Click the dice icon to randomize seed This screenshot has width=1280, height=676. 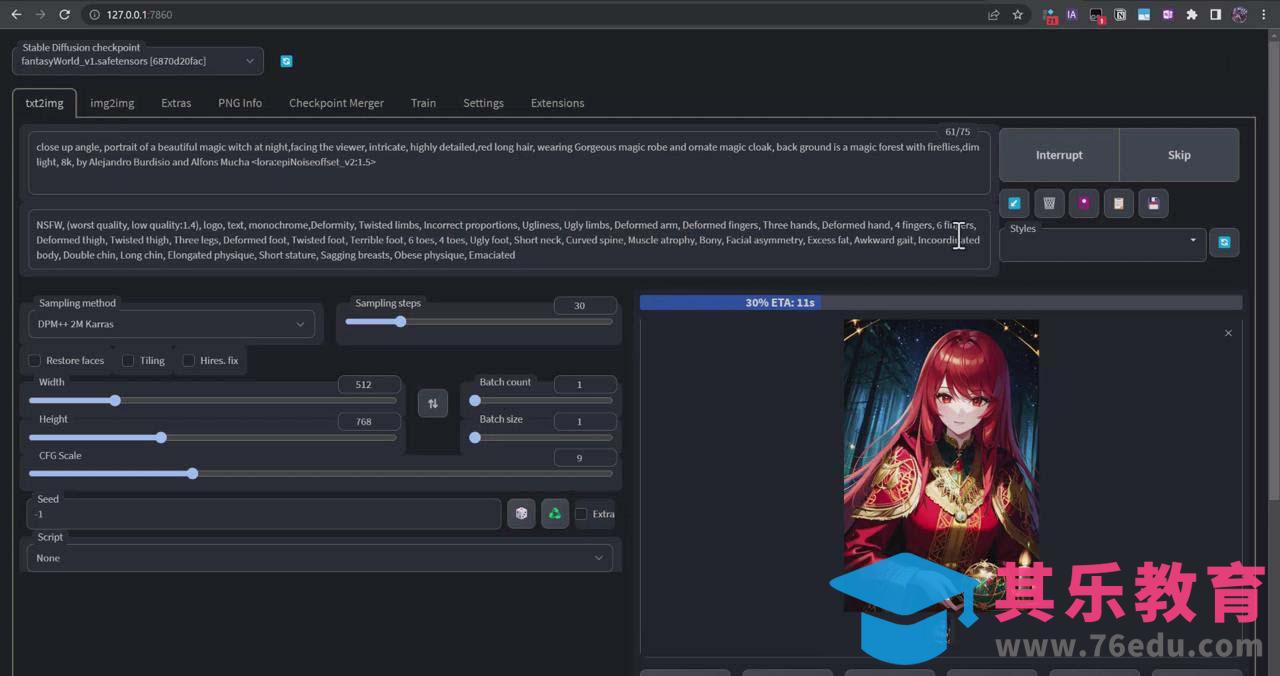(521, 513)
